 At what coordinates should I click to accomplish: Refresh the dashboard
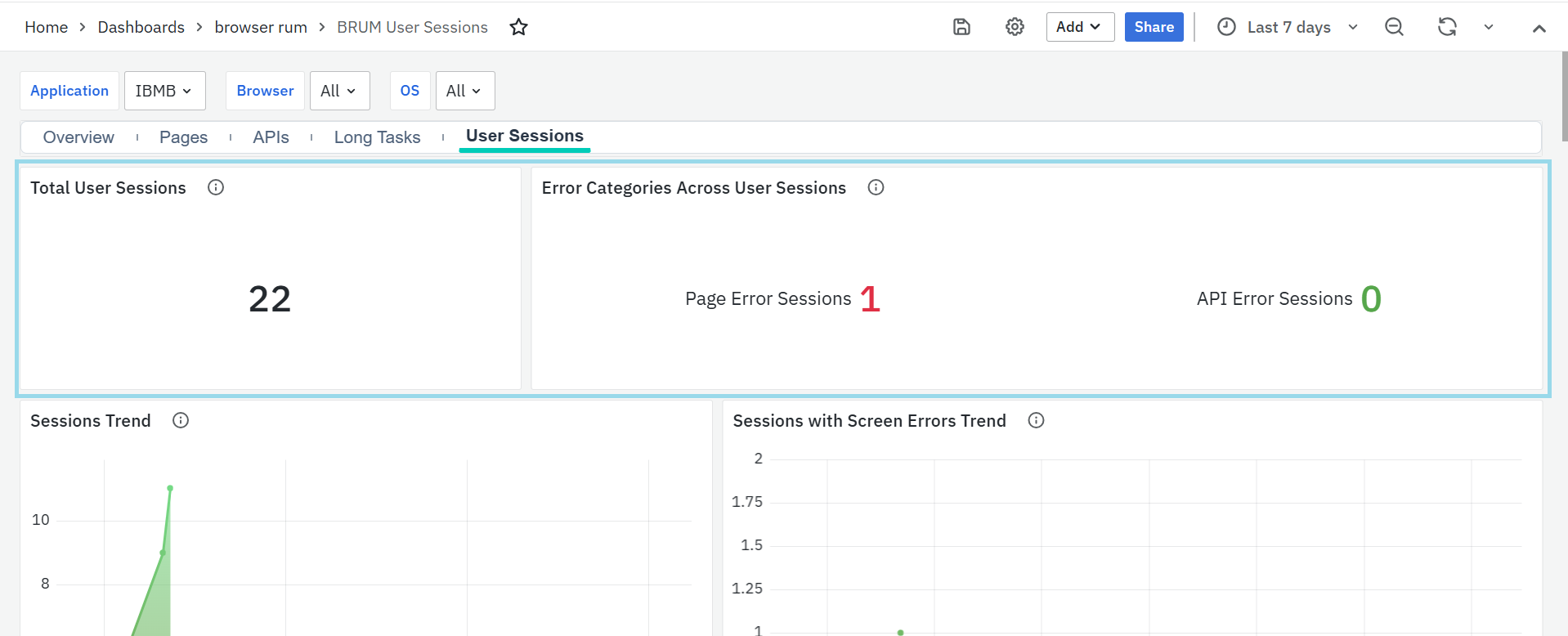[1447, 27]
